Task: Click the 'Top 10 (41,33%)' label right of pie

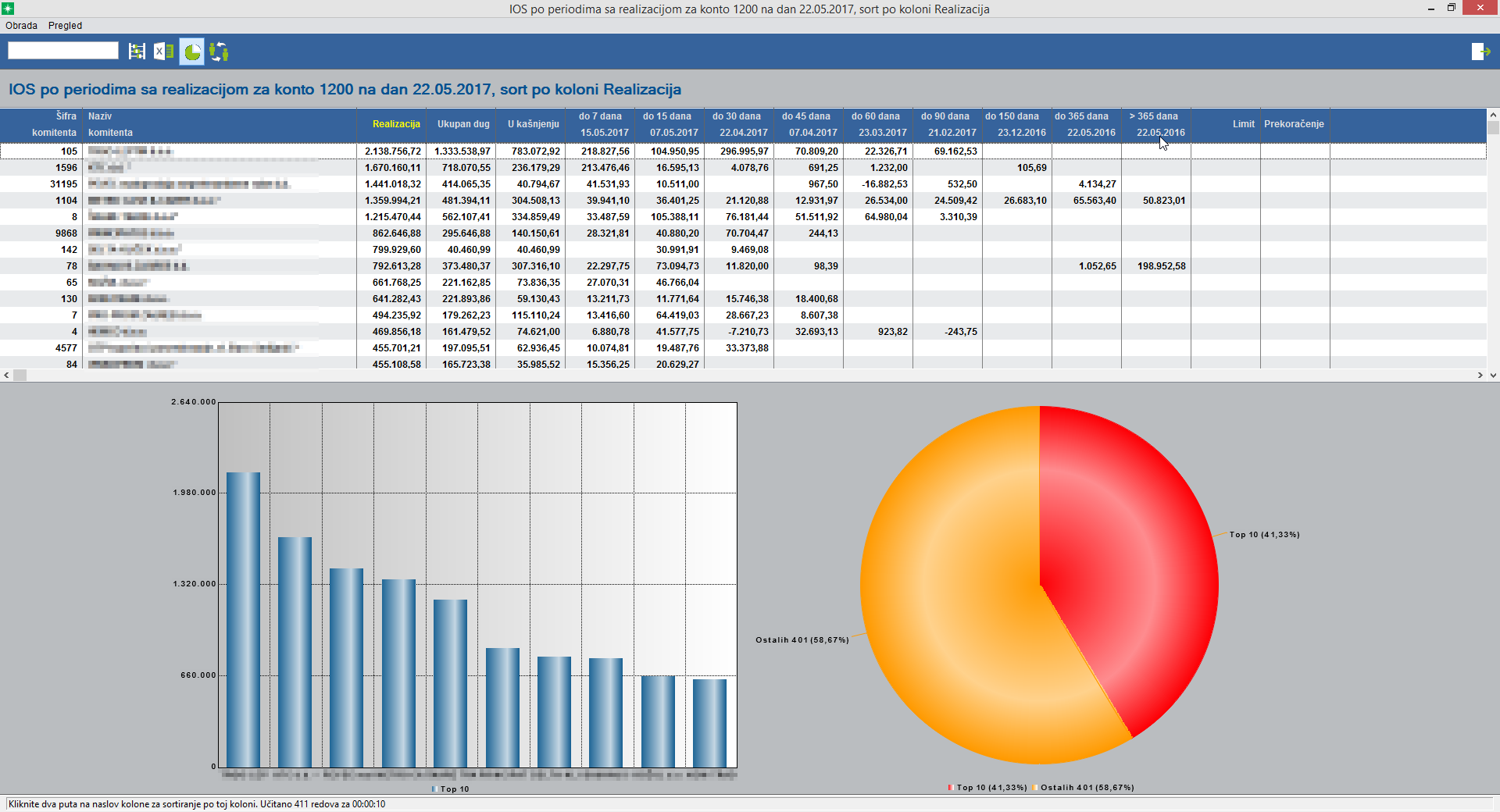Action: 1264,535
